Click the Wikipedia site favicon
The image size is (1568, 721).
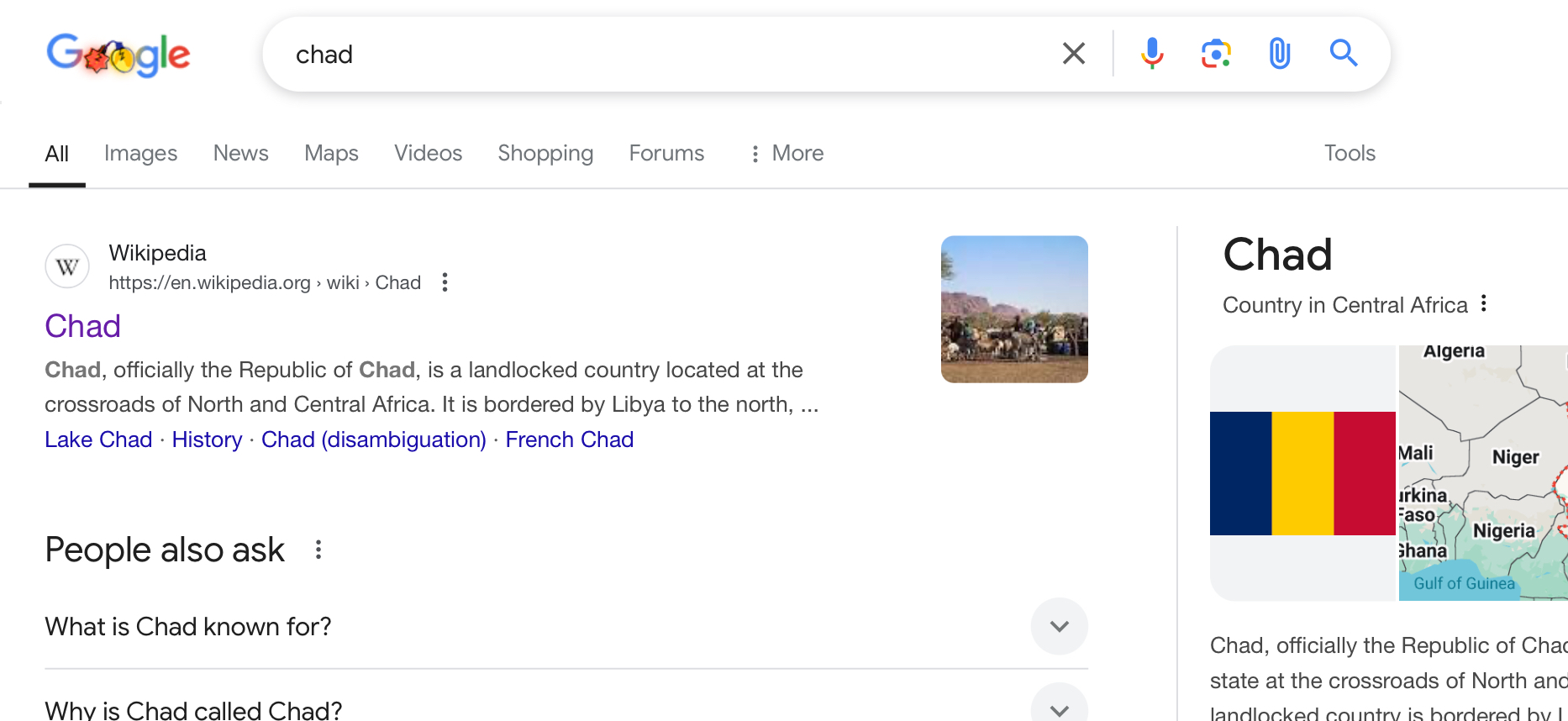point(67,267)
